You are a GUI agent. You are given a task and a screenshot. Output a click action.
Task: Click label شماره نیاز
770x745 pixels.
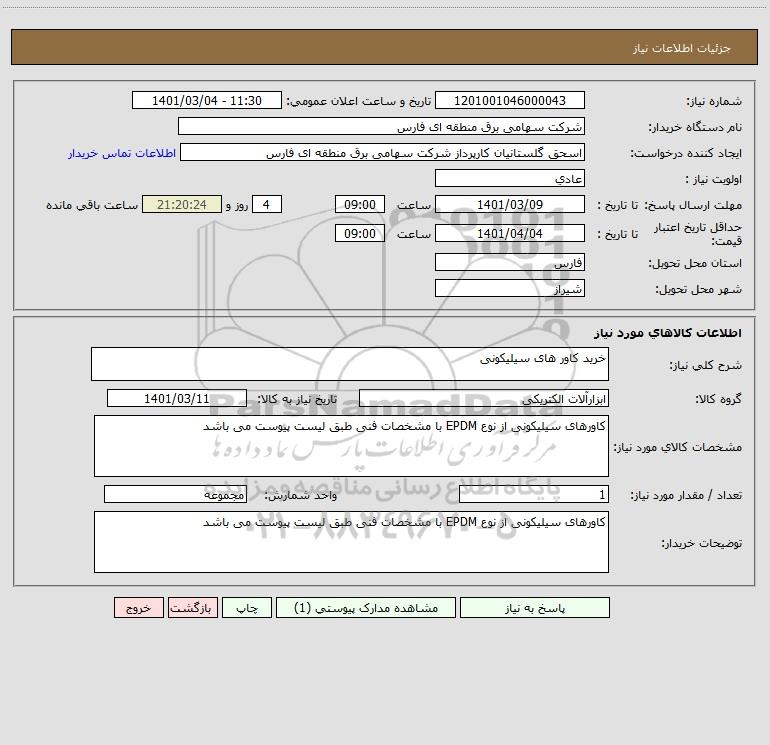point(714,101)
